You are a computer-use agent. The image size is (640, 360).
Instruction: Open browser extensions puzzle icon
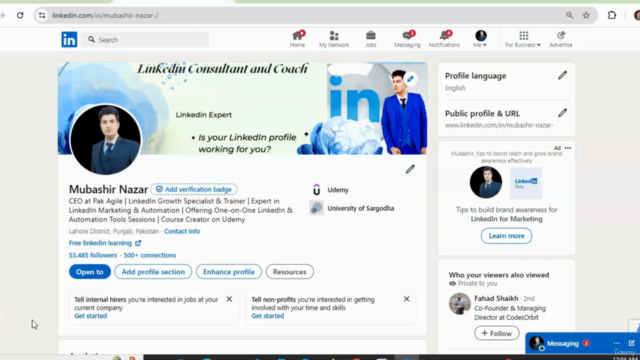pos(611,16)
